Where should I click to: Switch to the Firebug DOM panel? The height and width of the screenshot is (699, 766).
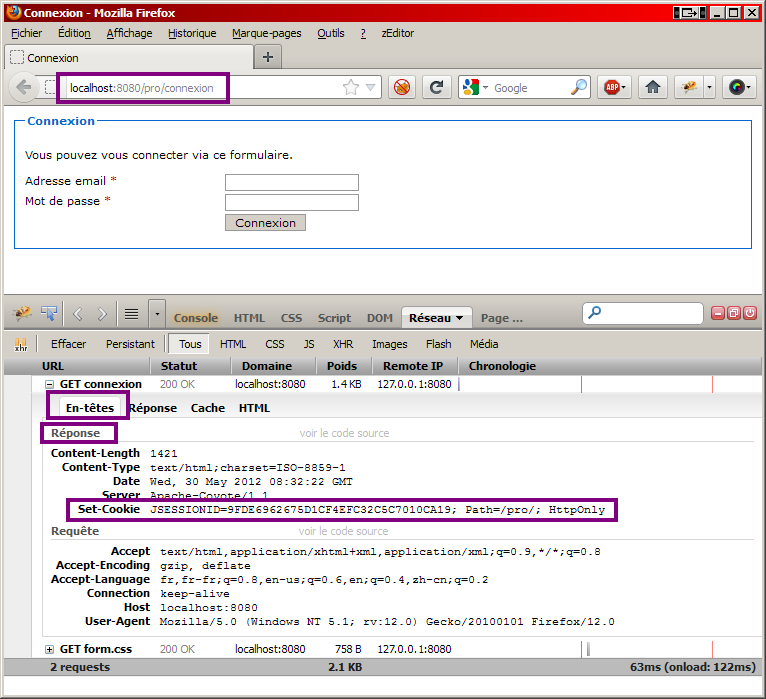(380, 318)
